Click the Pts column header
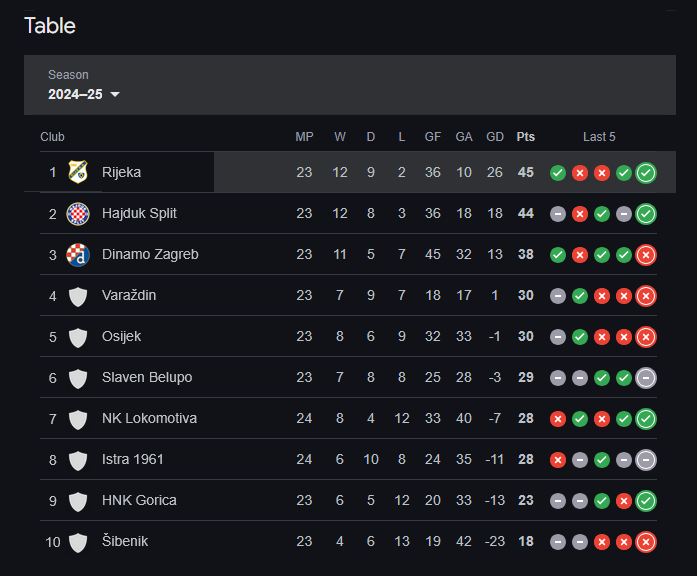Screen dimensions: 697x576 tap(525, 137)
